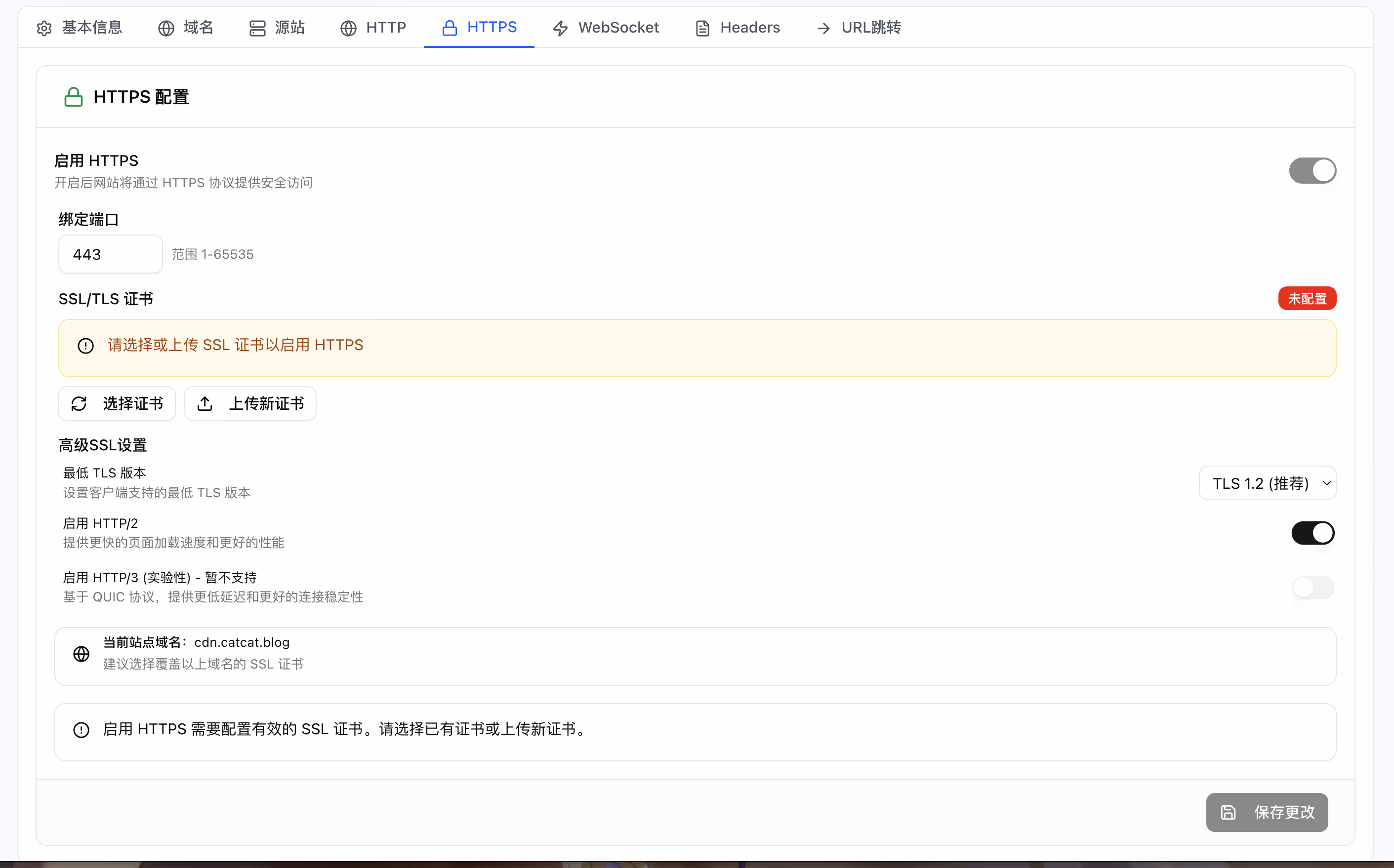
Task: Click the 提供更快的页面加载速度和更好的性能 description
Action: (x=173, y=543)
